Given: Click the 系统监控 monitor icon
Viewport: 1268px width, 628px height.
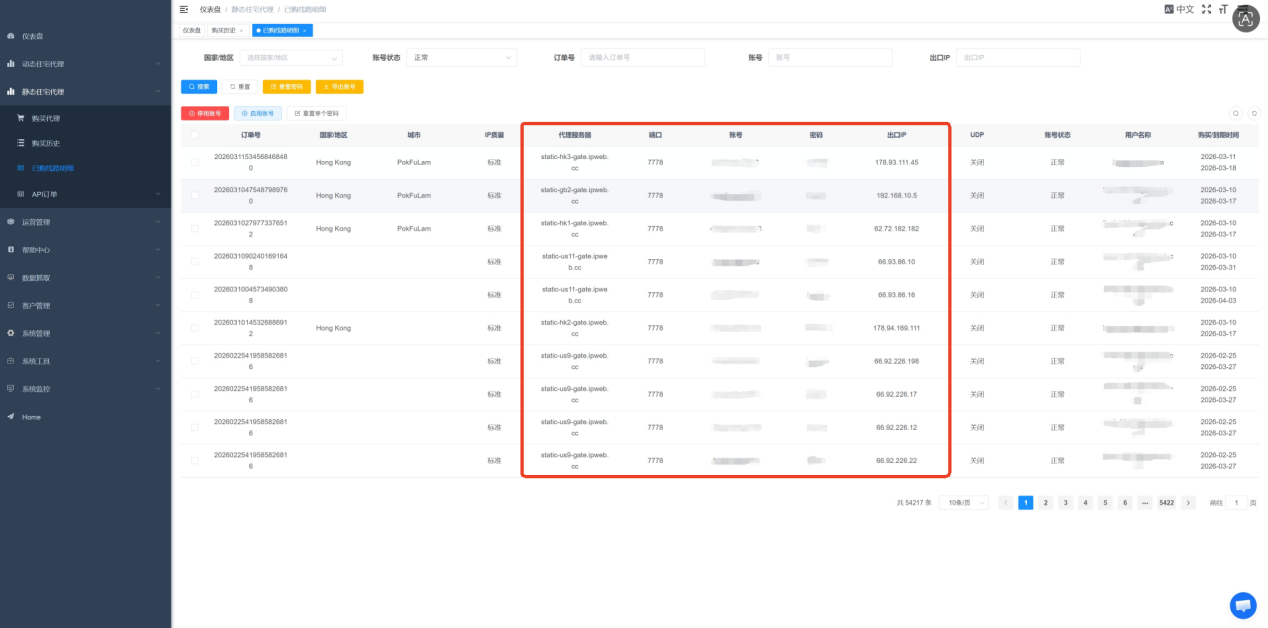Looking at the screenshot, I should (11, 388).
